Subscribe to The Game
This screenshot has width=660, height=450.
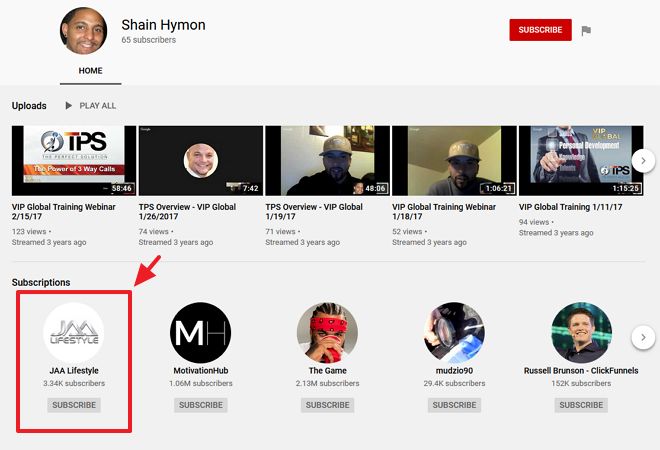click(x=327, y=405)
